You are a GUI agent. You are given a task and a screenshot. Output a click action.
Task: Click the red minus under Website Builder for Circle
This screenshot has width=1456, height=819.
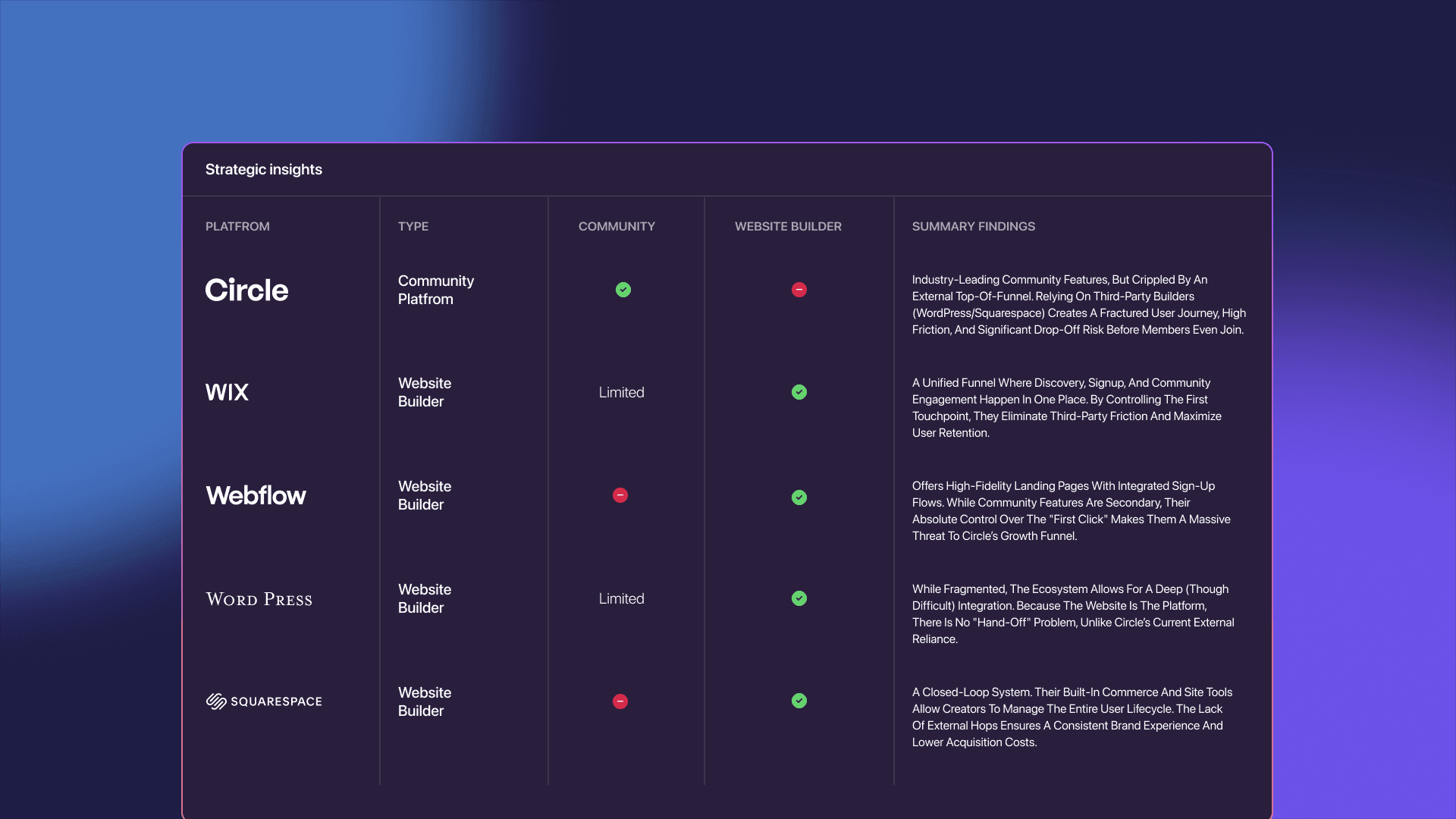coord(799,290)
